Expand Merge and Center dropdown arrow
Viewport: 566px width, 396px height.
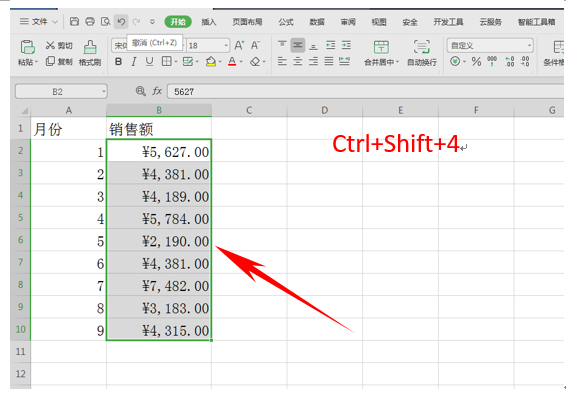(x=397, y=62)
